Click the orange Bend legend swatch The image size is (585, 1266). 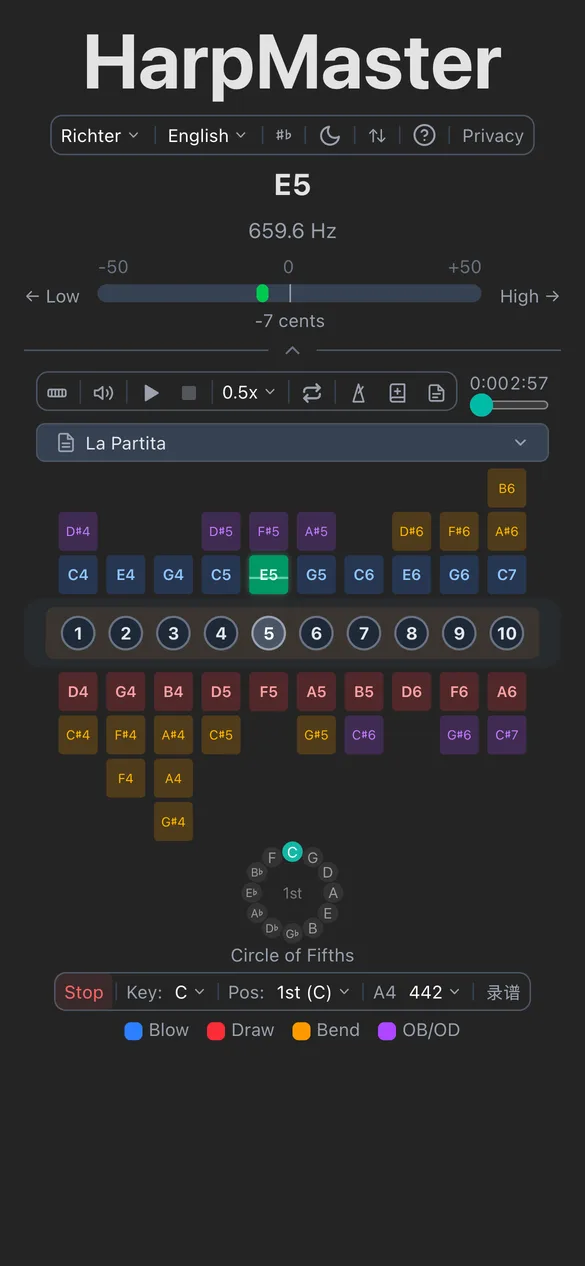301,1031
